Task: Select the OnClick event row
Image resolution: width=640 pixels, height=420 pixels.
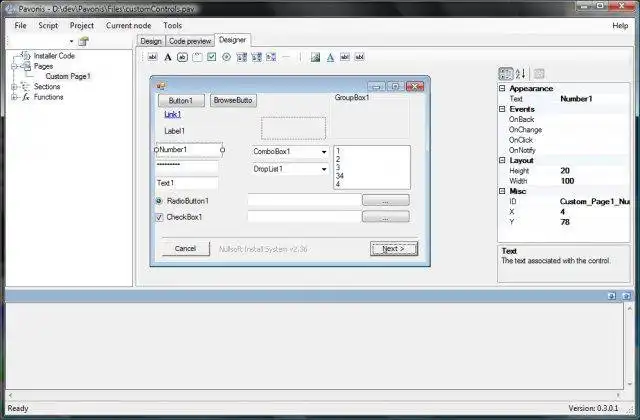Action: (x=564, y=140)
